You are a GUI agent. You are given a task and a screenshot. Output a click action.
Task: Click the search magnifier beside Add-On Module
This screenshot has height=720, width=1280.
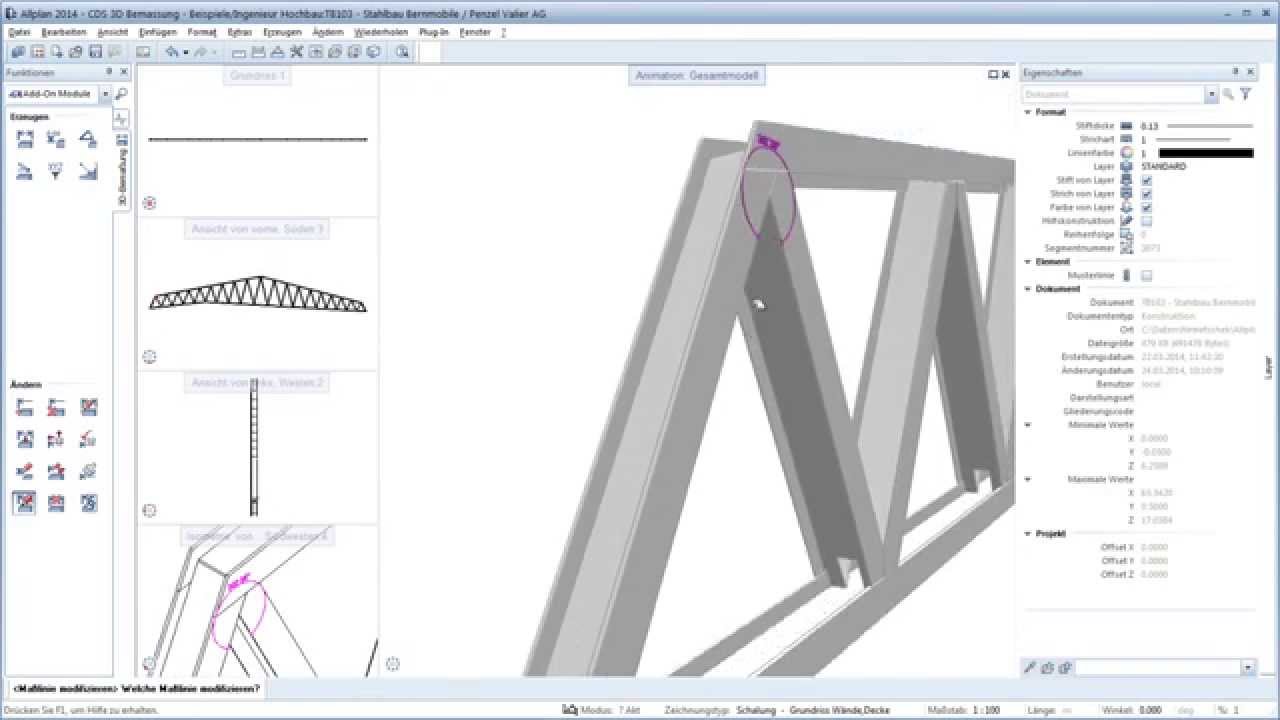click(121, 94)
